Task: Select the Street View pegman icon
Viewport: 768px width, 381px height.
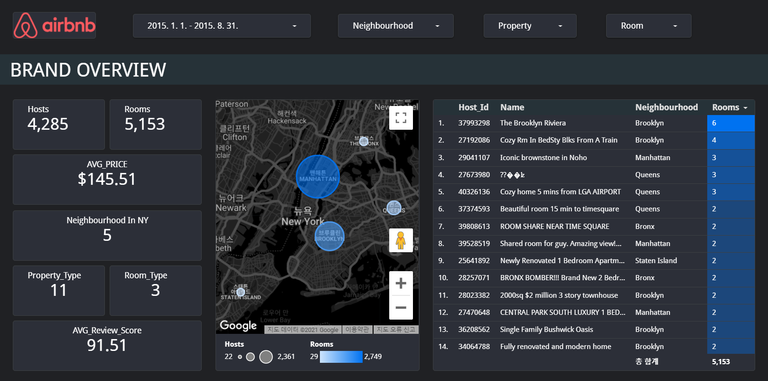Action: [401, 240]
